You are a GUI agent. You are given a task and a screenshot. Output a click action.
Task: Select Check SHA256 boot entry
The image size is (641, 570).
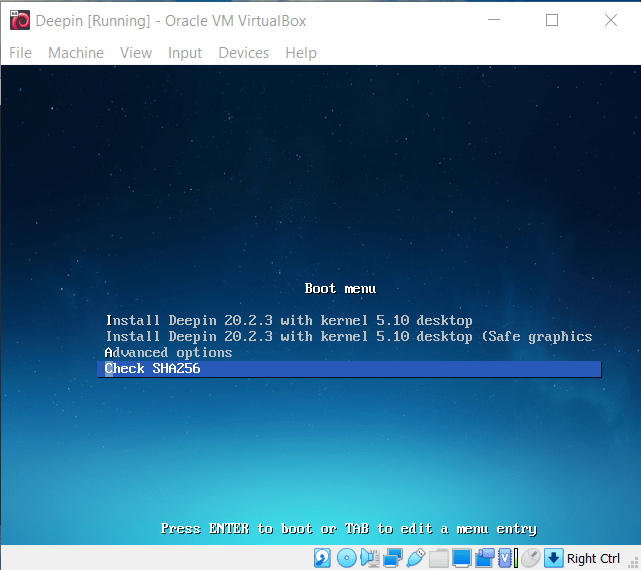(x=350, y=369)
